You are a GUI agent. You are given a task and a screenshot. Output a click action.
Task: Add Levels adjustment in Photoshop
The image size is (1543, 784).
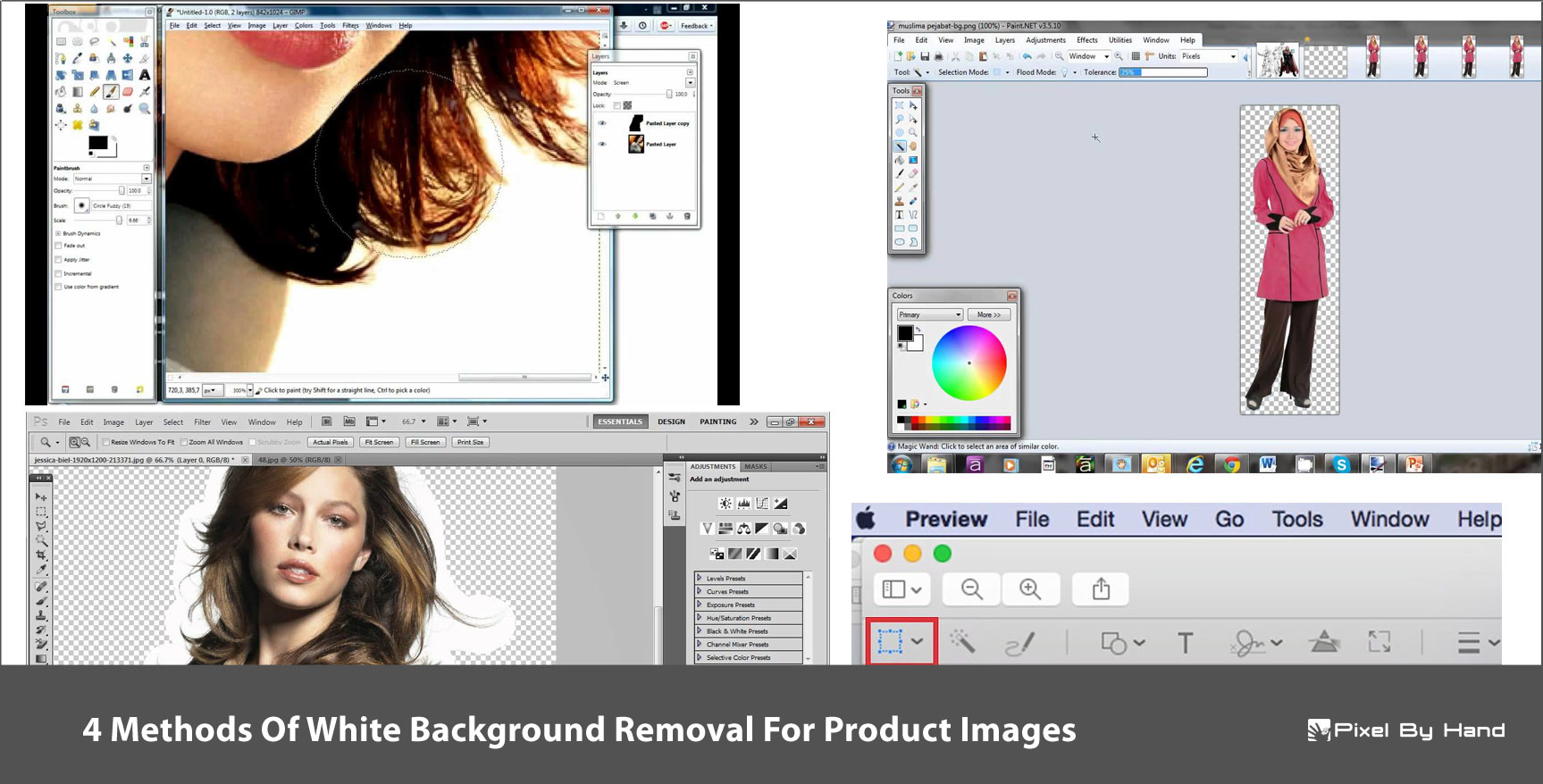743,504
